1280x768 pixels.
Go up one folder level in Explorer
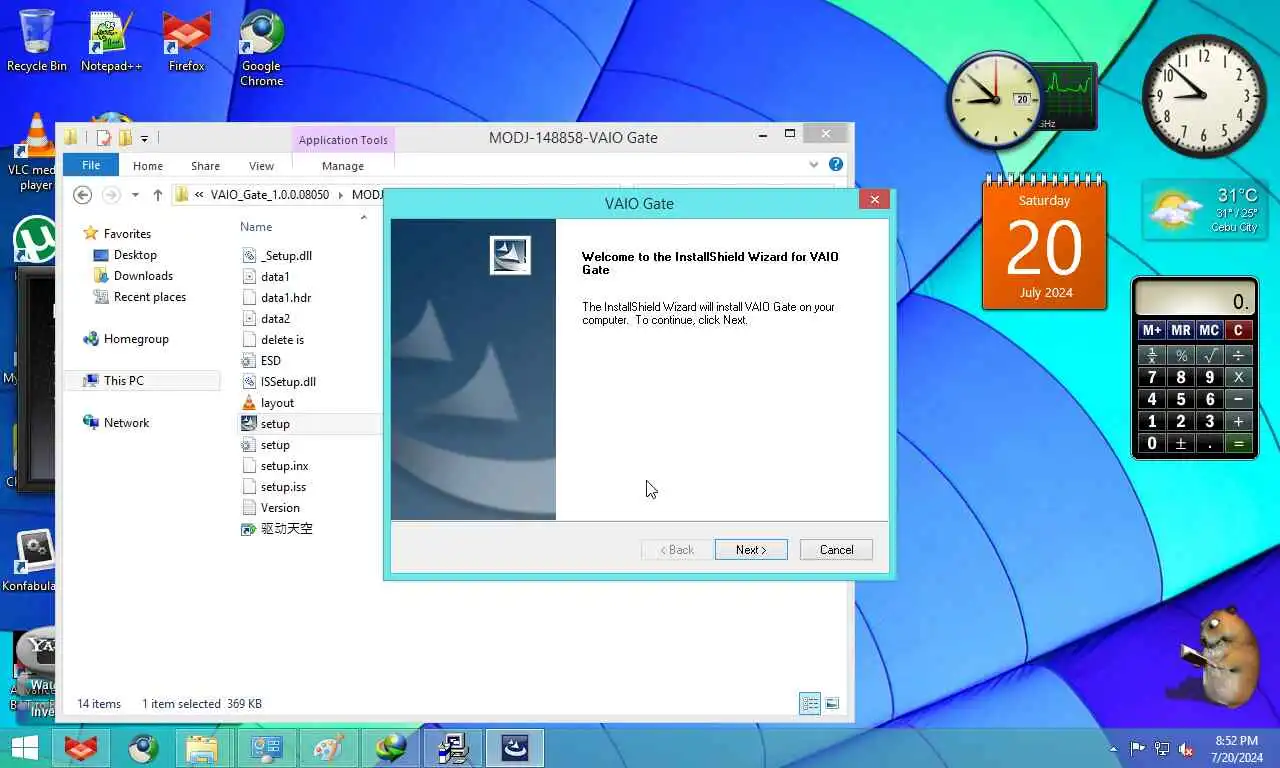pyautogui.click(x=158, y=195)
